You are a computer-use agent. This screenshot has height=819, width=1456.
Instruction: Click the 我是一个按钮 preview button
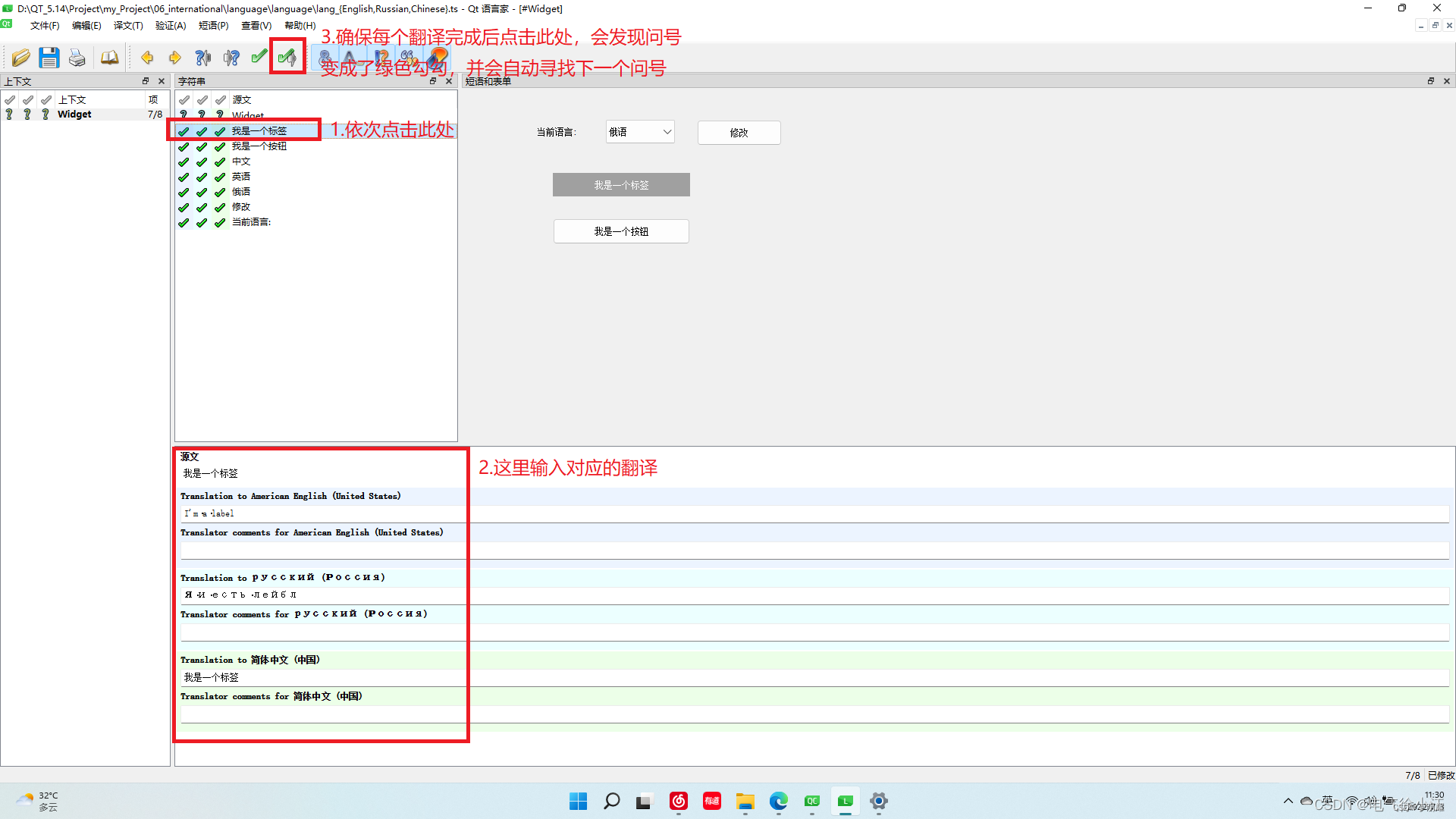click(620, 231)
